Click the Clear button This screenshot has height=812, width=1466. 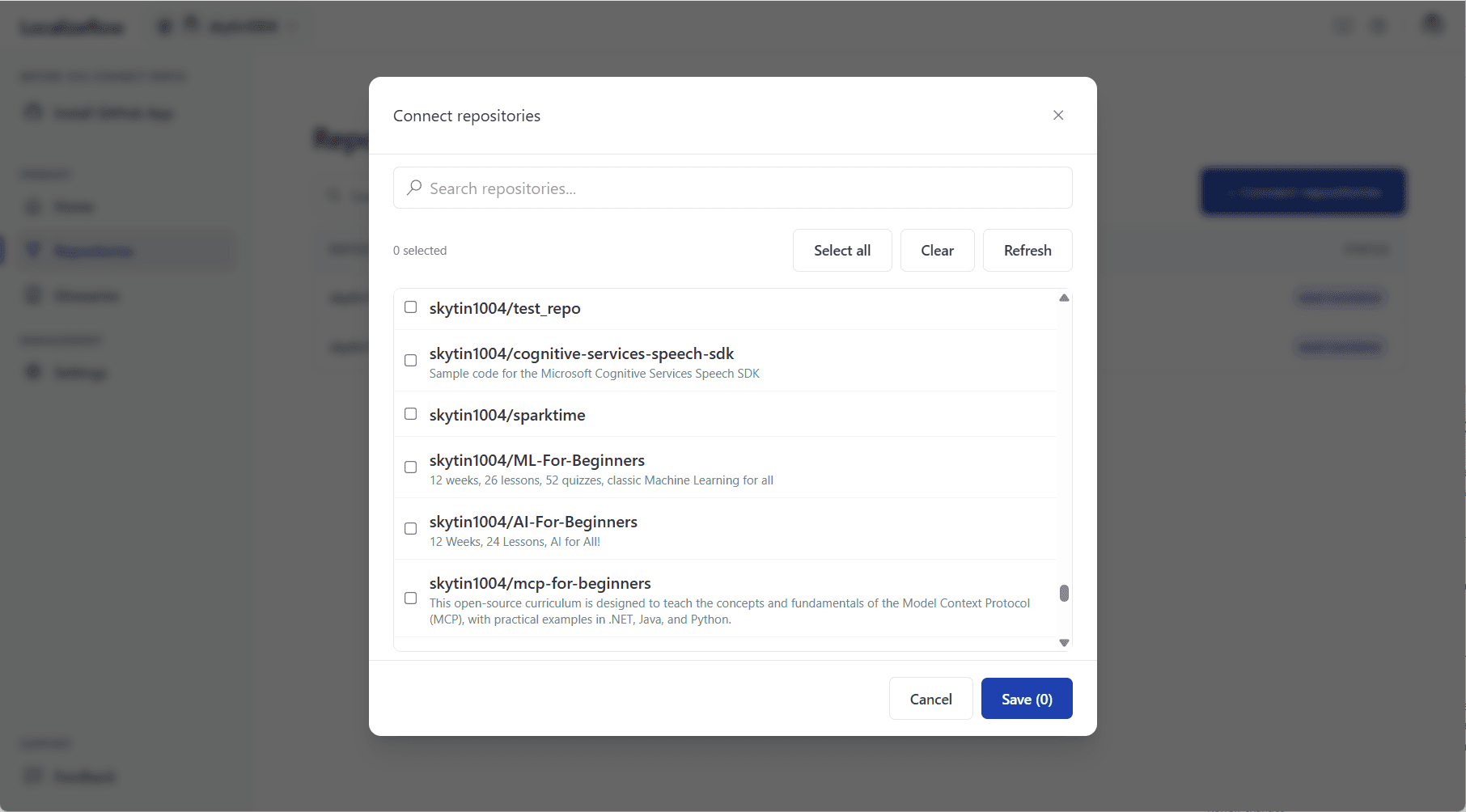tap(937, 251)
